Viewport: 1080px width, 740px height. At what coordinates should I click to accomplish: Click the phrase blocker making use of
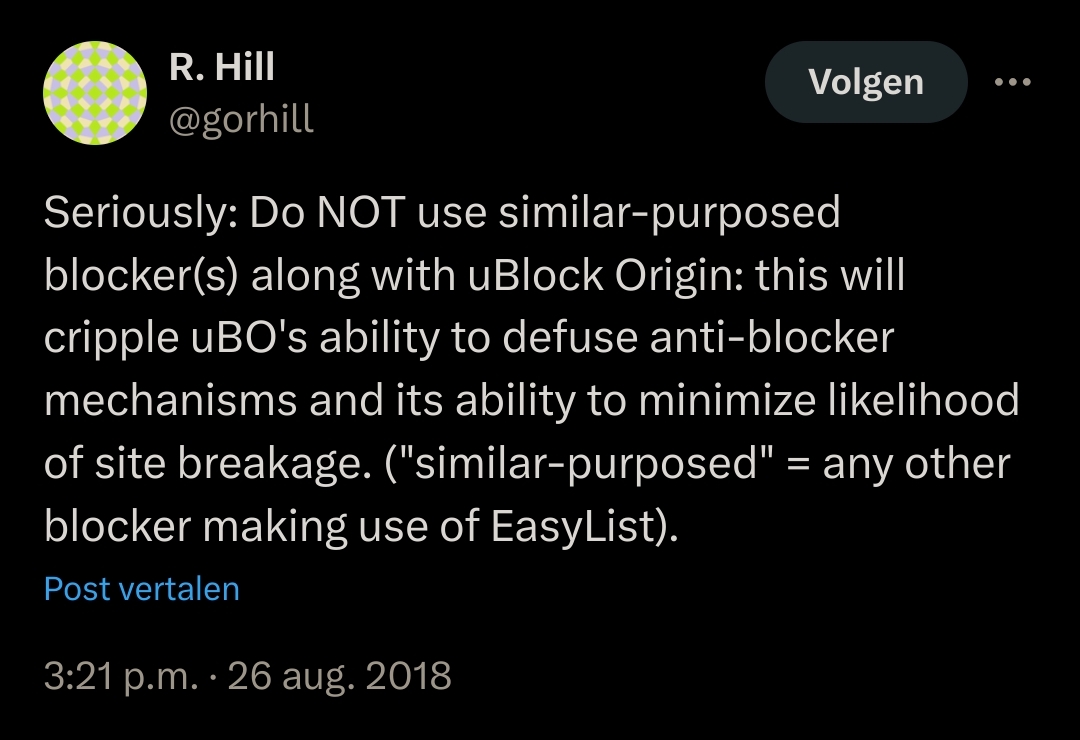click(261, 527)
